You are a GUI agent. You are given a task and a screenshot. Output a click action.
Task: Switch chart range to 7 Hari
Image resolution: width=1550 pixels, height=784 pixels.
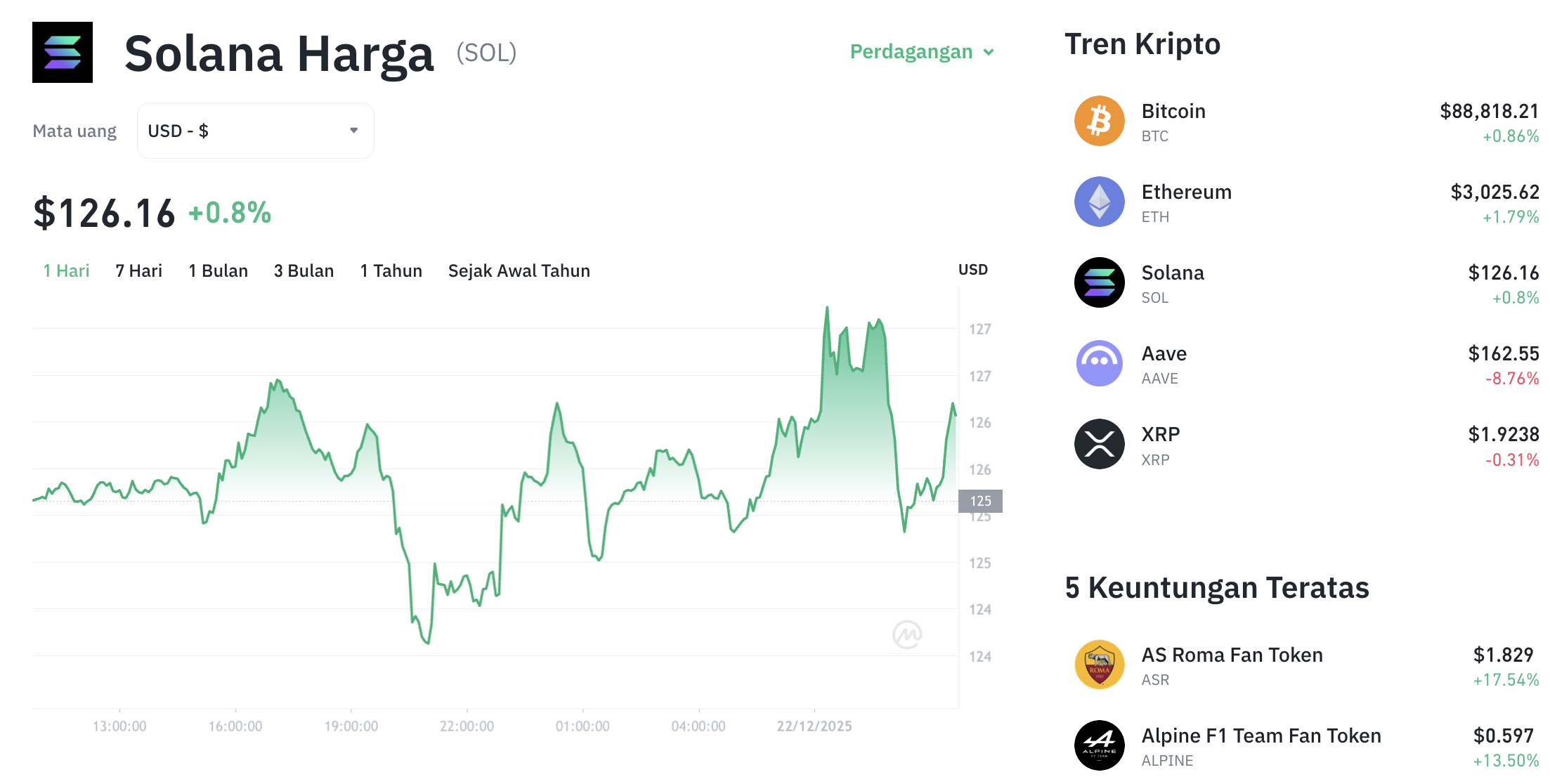point(138,270)
